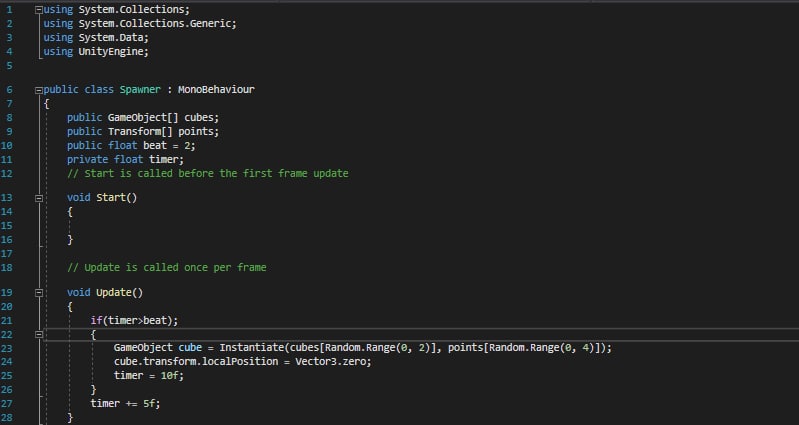799x425 pixels.
Task: Click line number 21 in the gutter
Action: [7, 321]
